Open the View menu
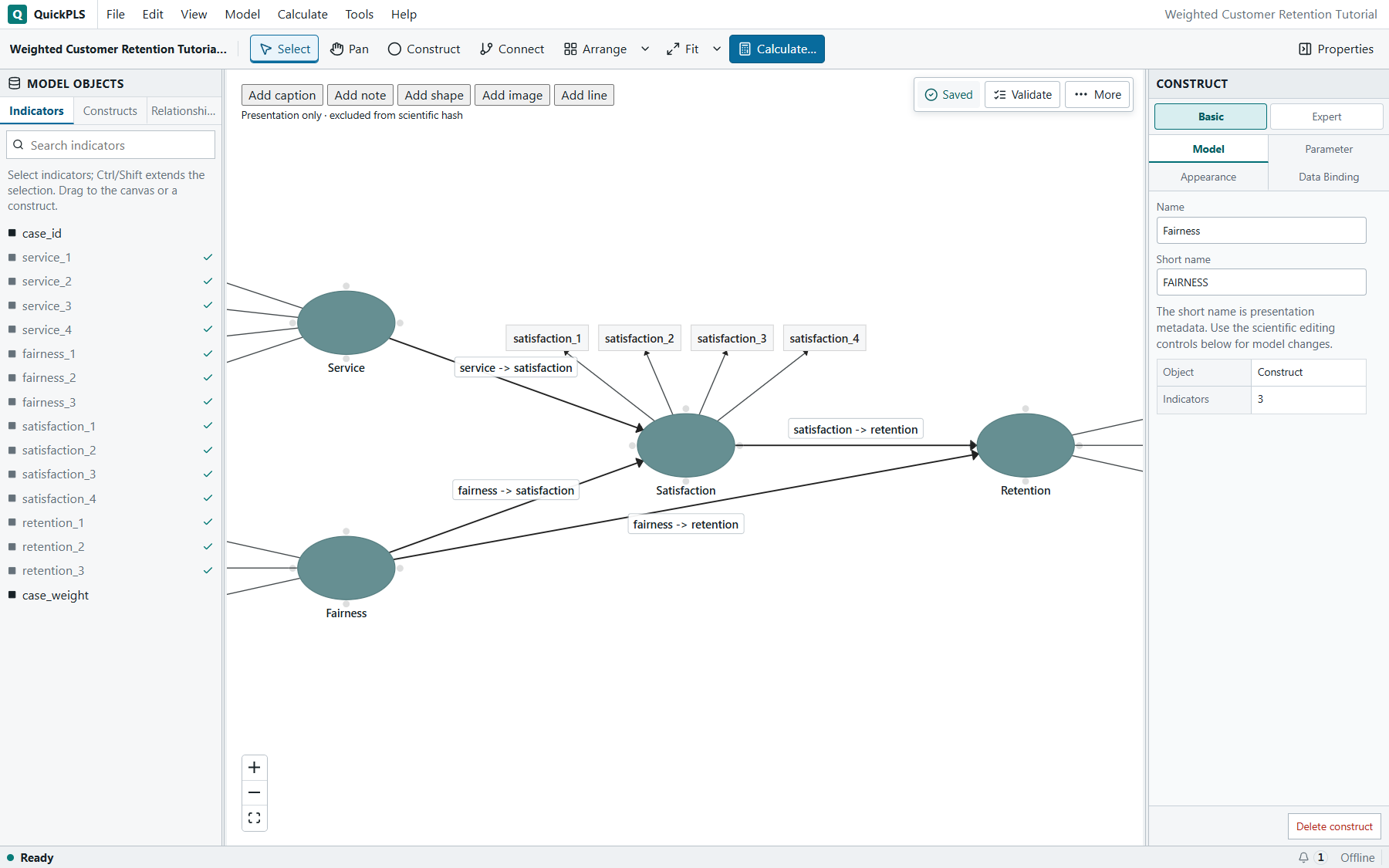Viewport: 1389px width, 868px height. click(194, 14)
